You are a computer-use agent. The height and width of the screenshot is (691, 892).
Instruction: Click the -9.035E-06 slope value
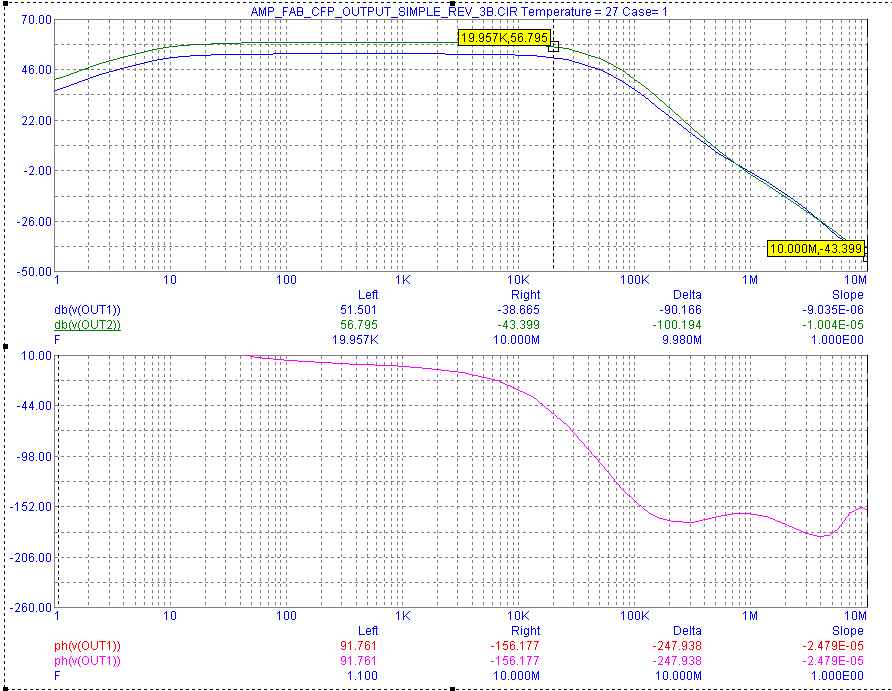pyautogui.click(x=832, y=310)
